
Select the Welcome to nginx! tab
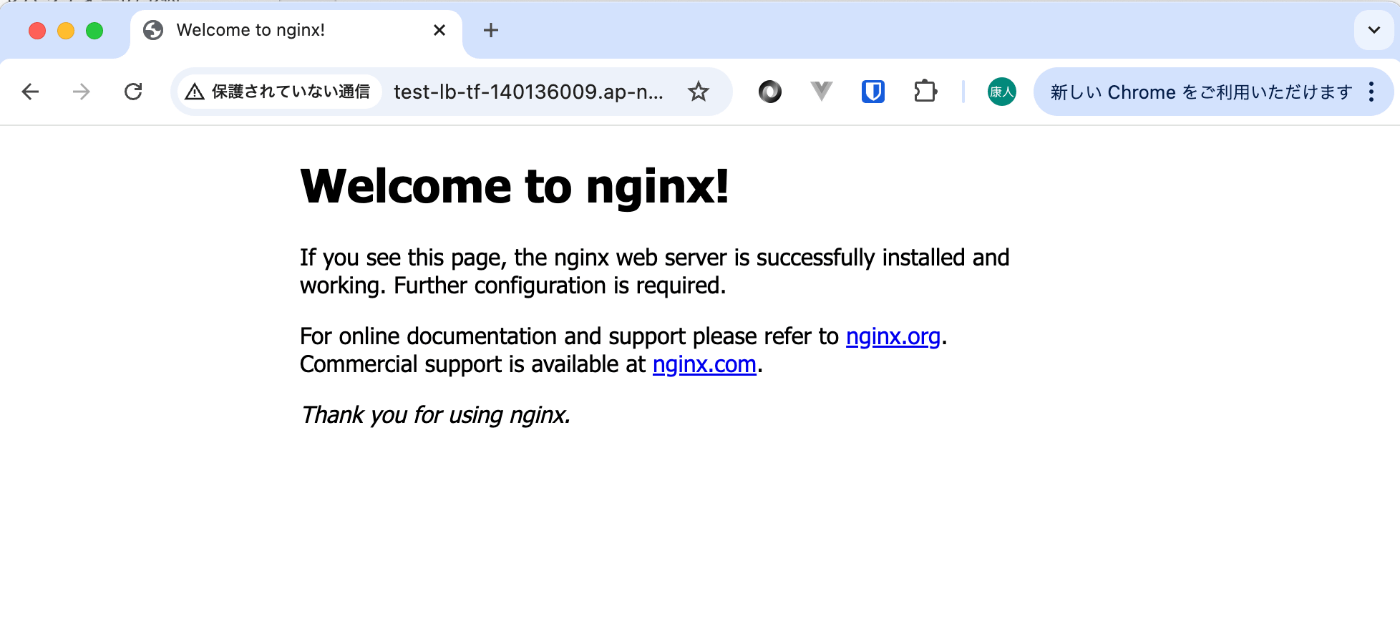(x=296, y=33)
